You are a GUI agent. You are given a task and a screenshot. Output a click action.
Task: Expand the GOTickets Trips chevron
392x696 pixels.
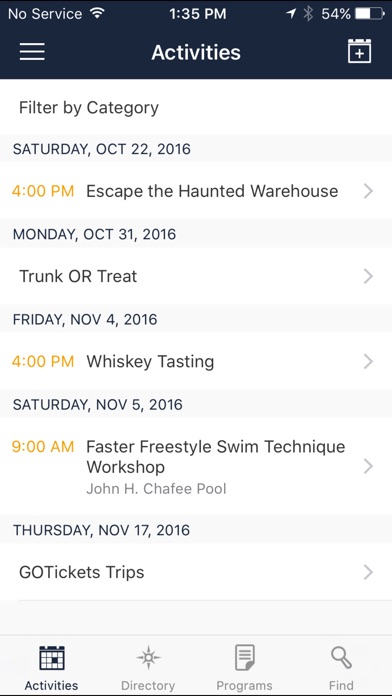[x=368, y=572]
